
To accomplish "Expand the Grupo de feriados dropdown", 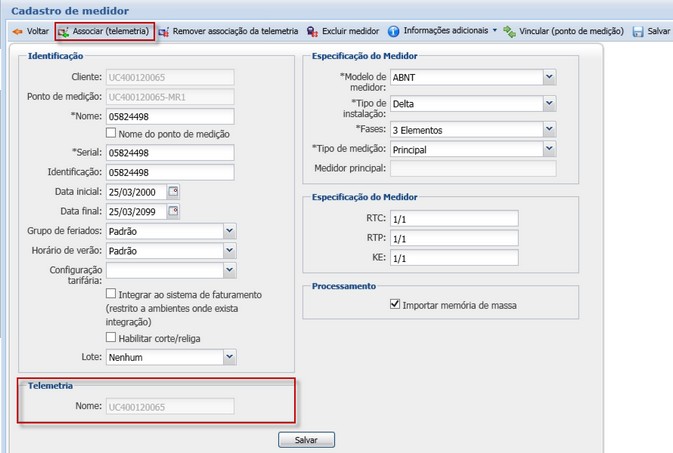I will (x=229, y=231).
